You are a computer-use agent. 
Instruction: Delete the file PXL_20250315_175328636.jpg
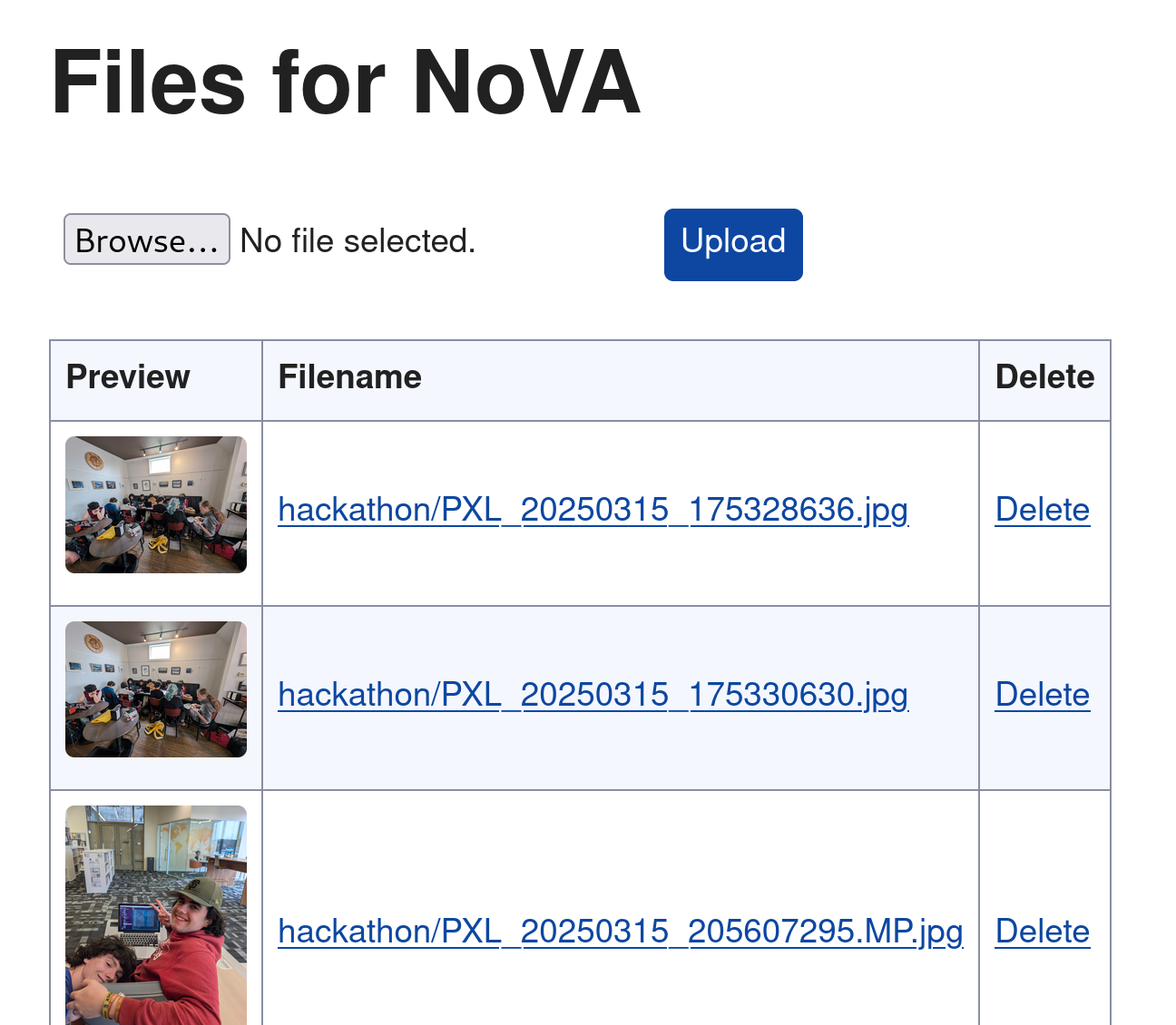(x=1042, y=510)
